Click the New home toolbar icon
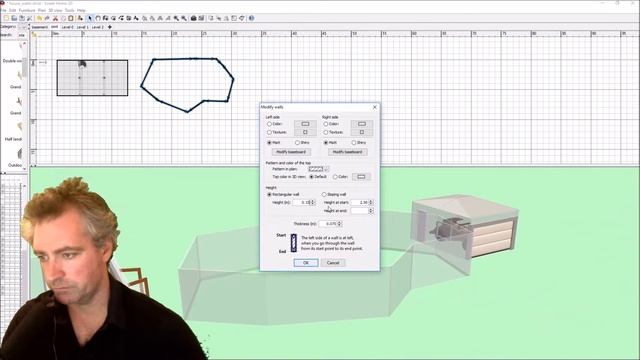 tap(6, 18)
